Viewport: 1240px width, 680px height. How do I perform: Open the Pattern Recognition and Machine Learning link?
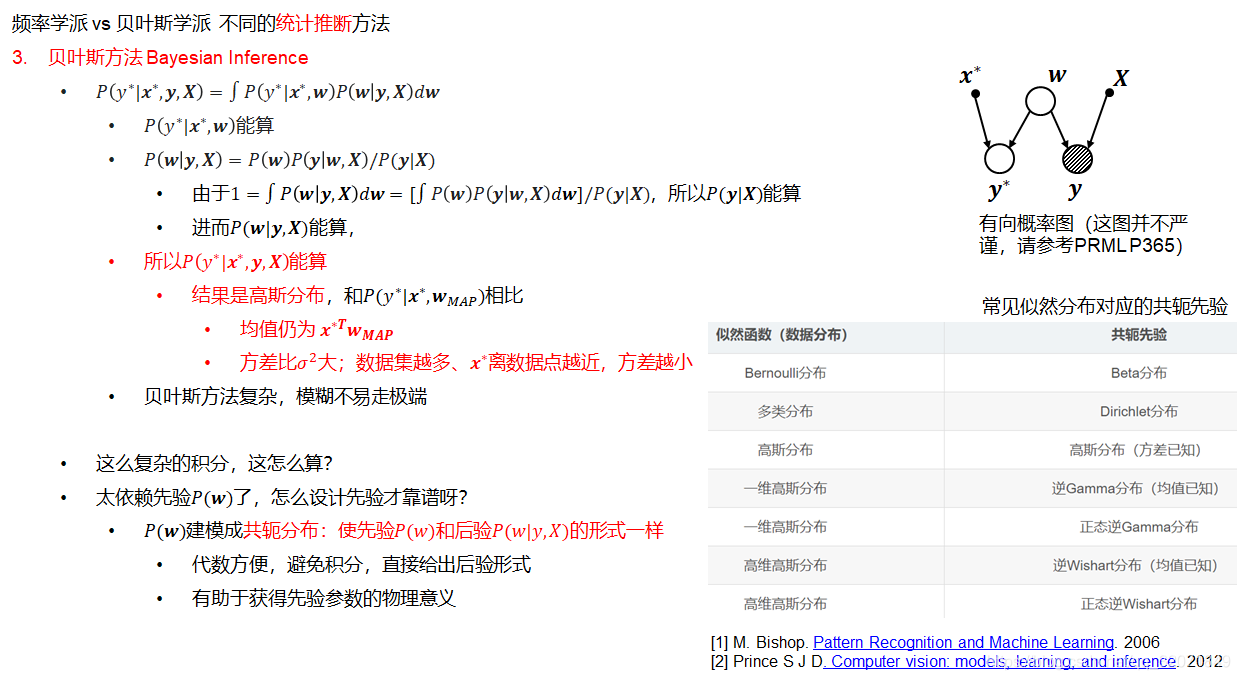coord(963,642)
